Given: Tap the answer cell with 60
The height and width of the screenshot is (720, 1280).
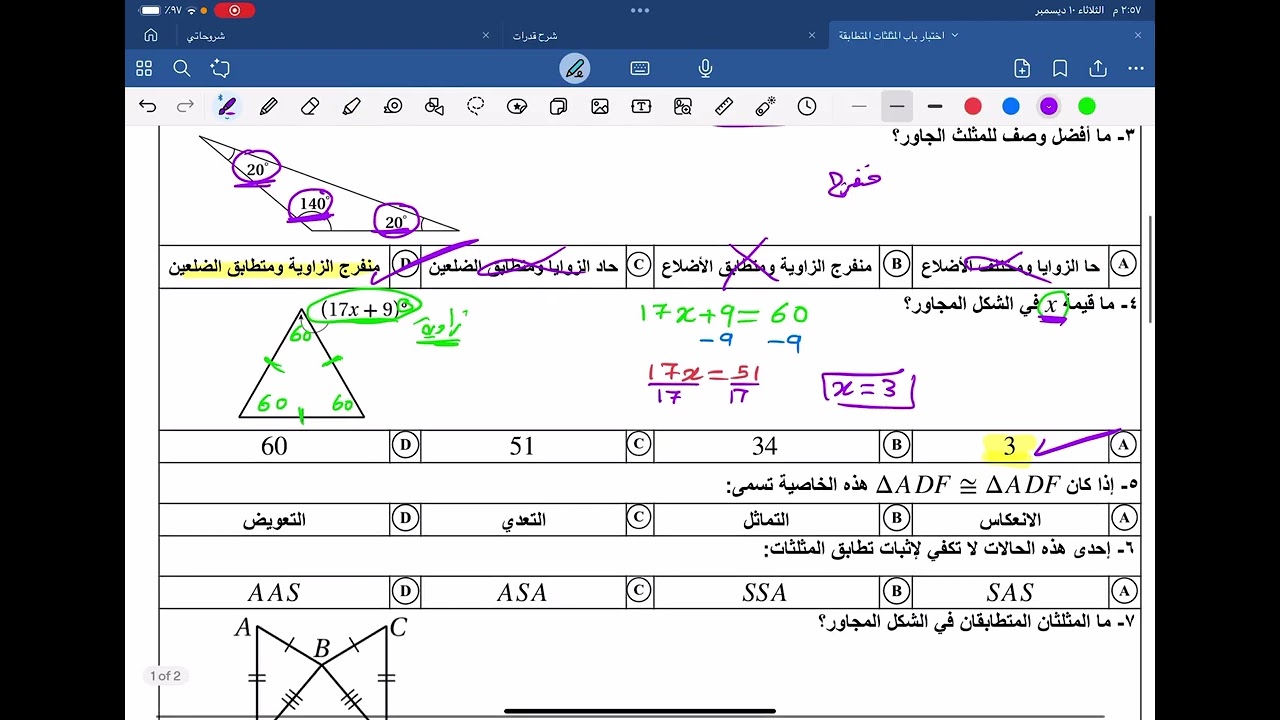Looking at the screenshot, I should tap(274, 446).
